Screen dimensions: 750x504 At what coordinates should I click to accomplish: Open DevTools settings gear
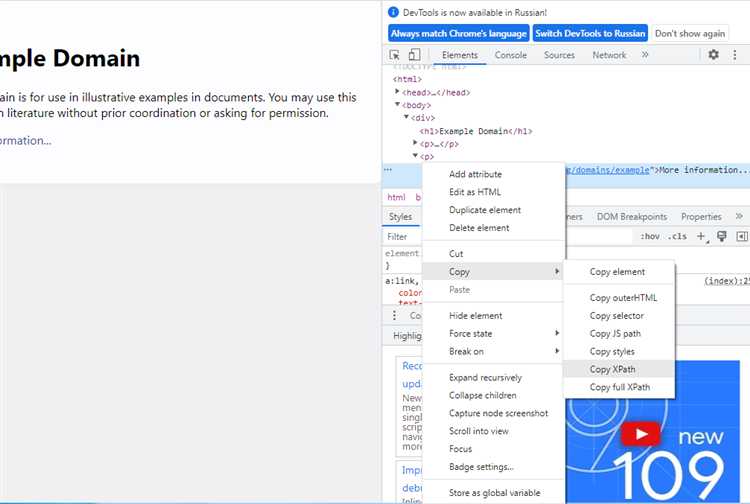point(713,55)
